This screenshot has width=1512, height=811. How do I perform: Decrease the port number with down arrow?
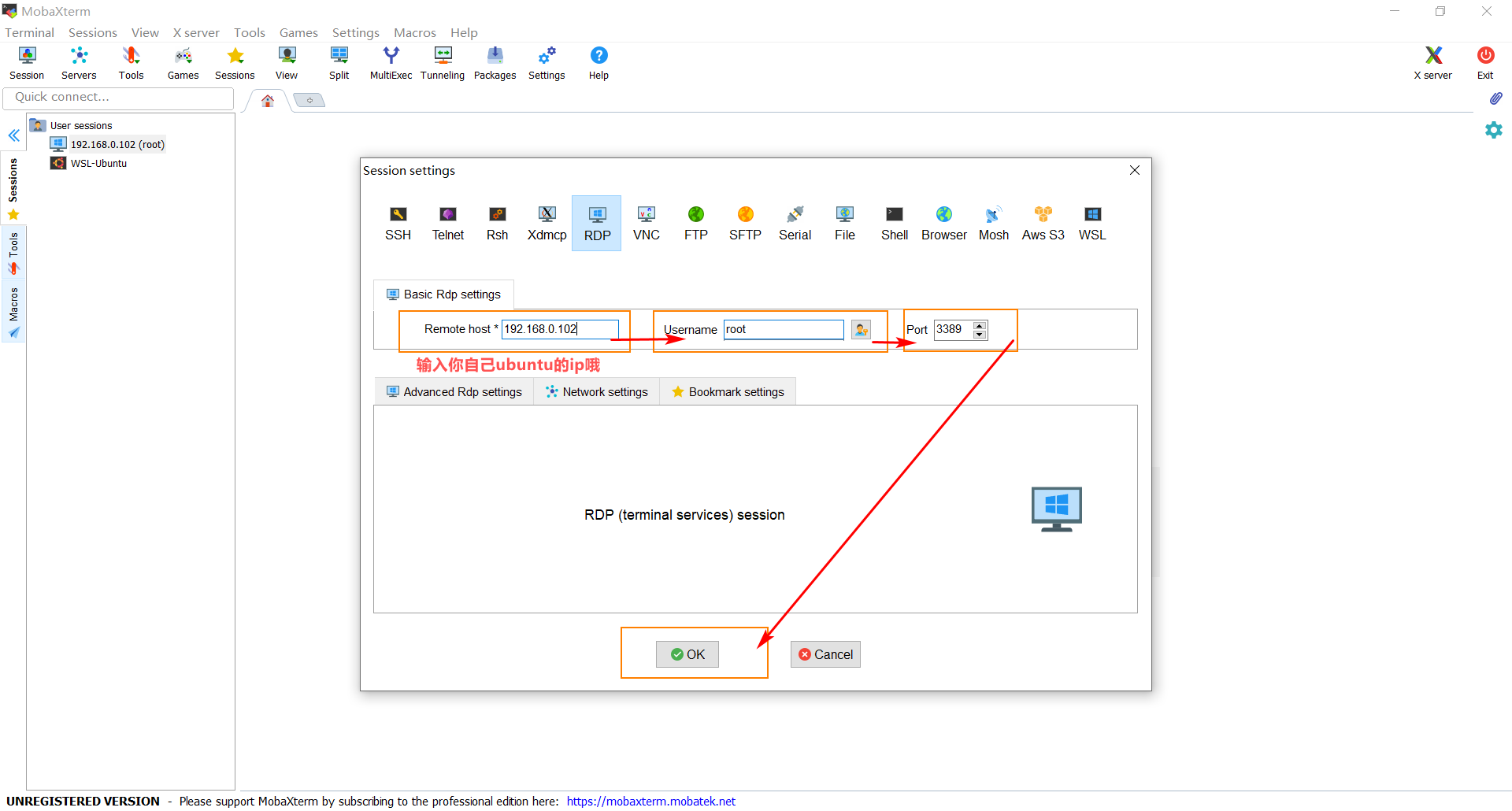coord(980,335)
